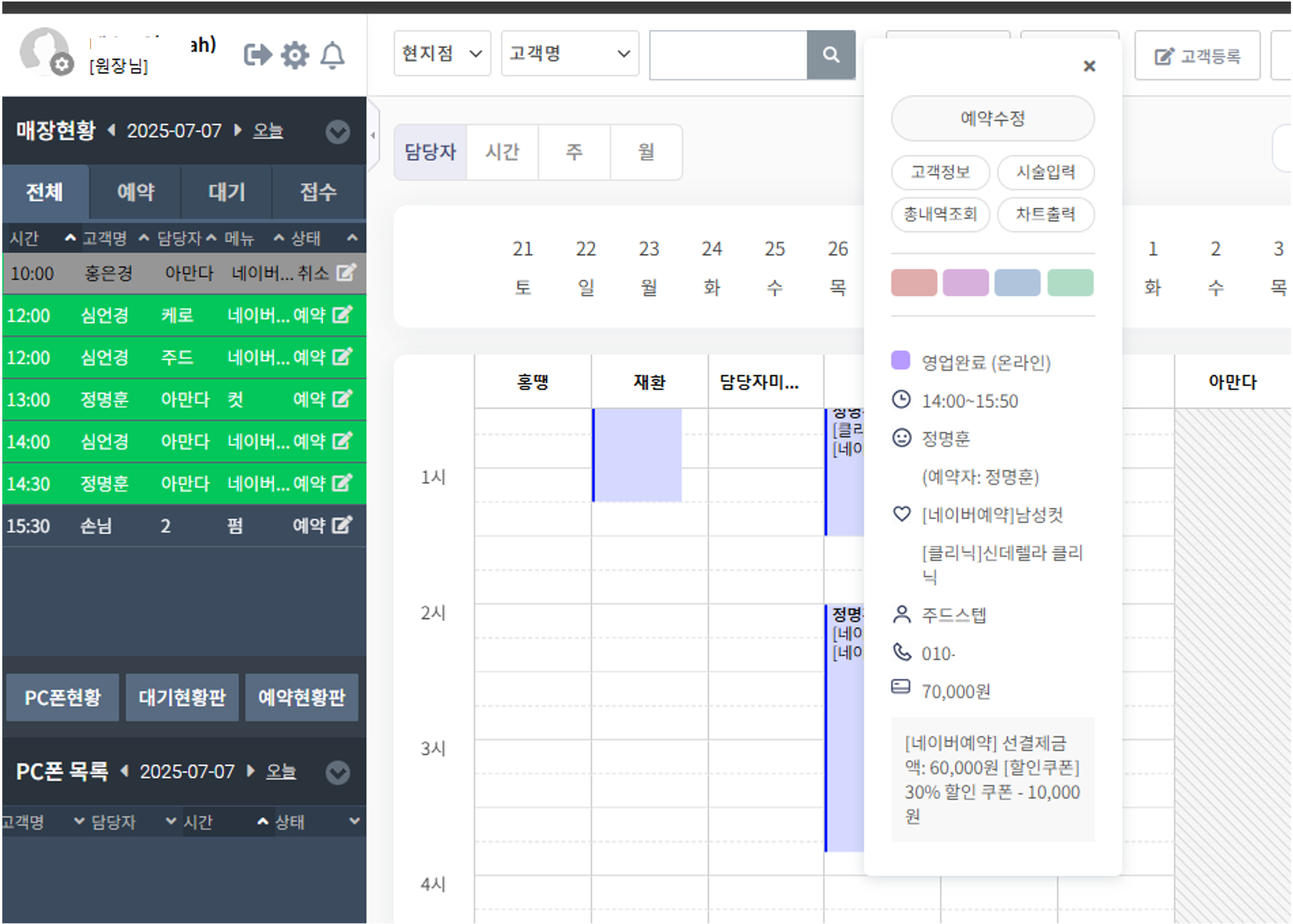Click the 총내역조회 button
The height and width of the screenshot is (924, 1293).
click(939, 215)
